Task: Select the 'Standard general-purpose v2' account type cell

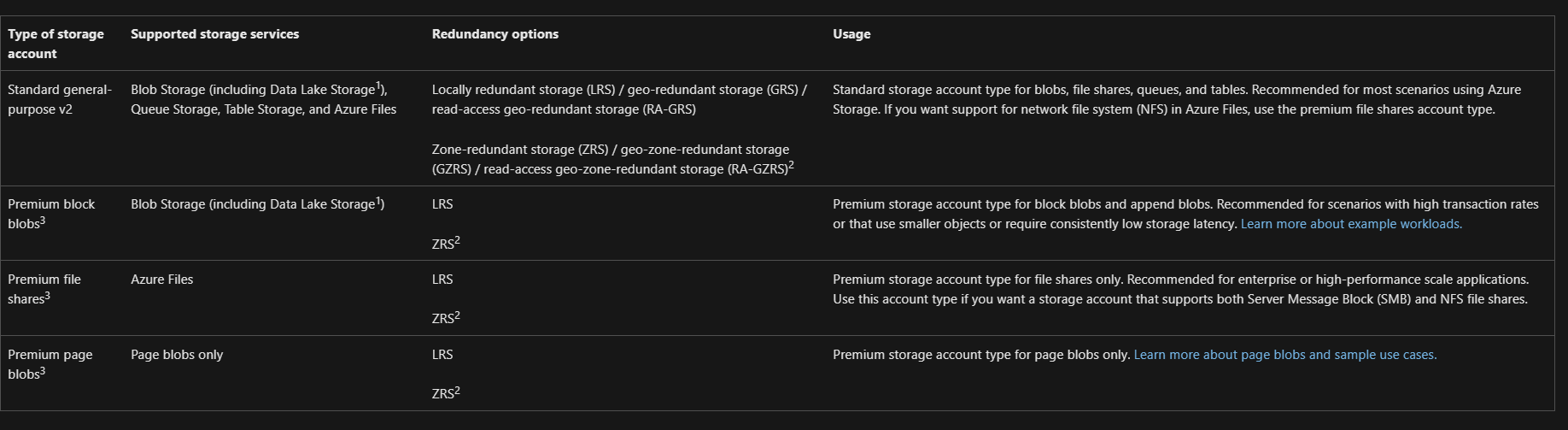Action: 60,99
